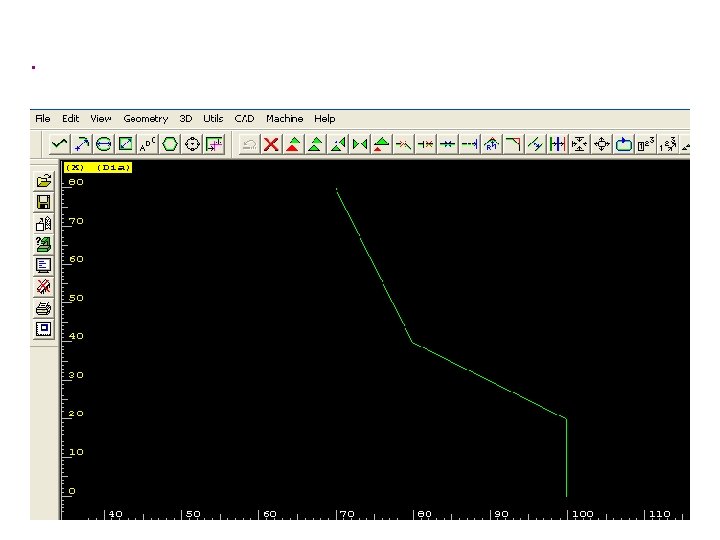The height and width of the screenshot is (540, 720).
Task: Zoom to extents with inward arrows icon
Action: pos(579,145)
